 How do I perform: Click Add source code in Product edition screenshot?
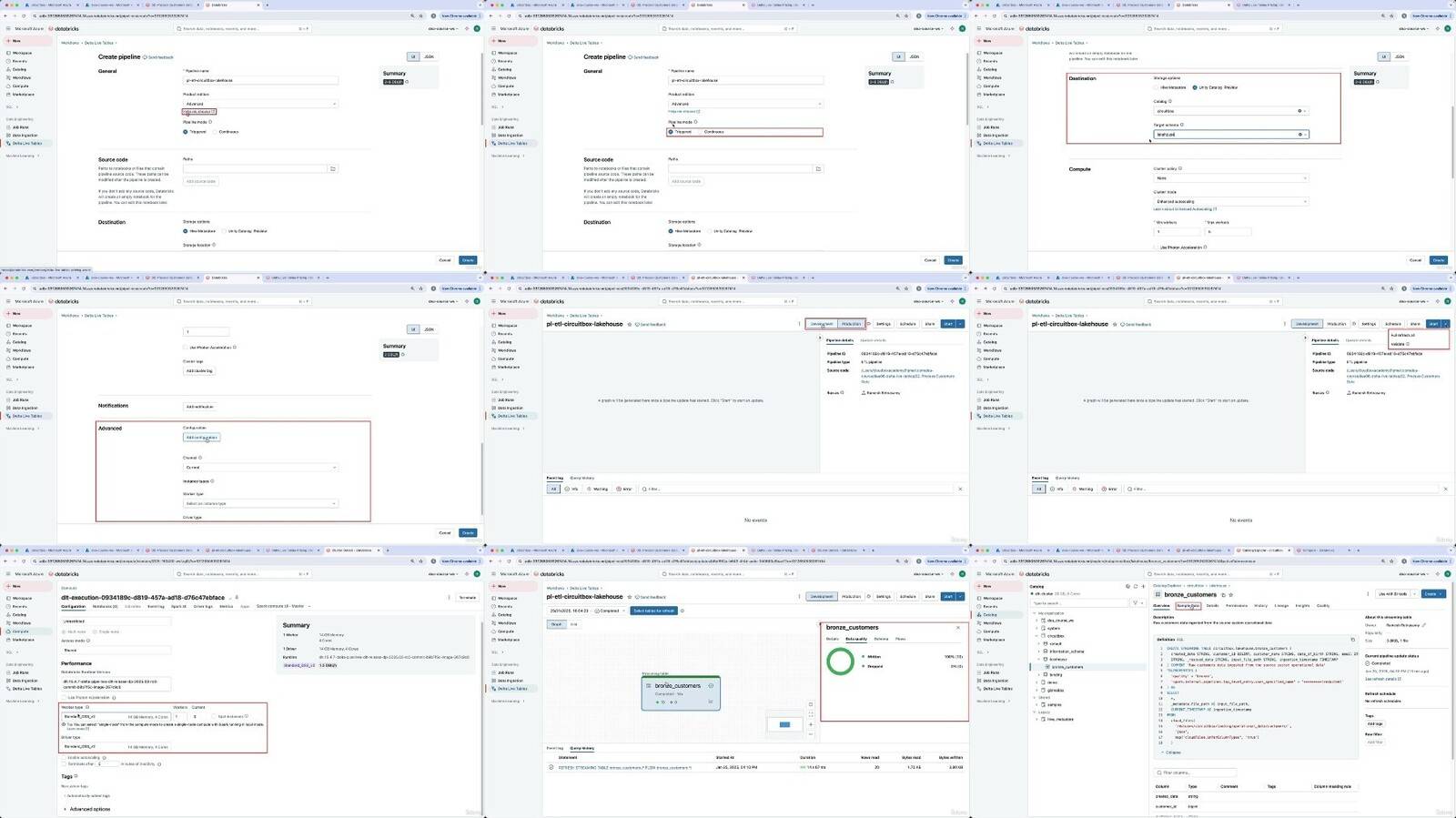point(201,181)
